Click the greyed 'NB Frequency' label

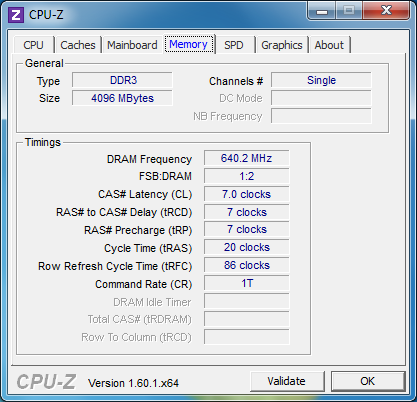228,116
